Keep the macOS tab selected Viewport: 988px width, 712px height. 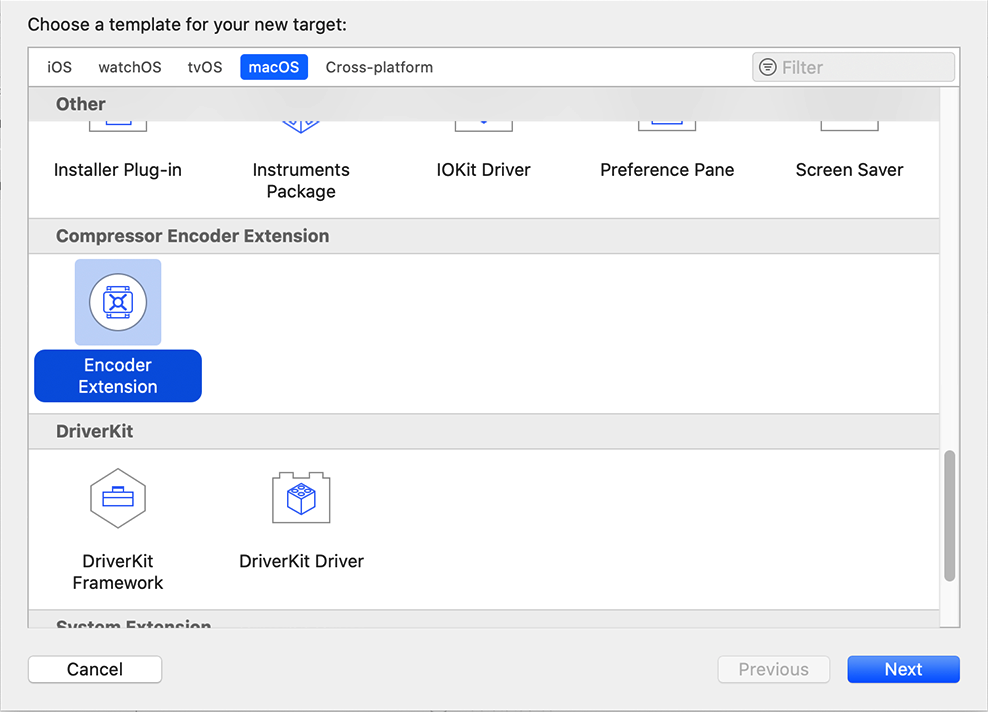(x=273, y=67)
